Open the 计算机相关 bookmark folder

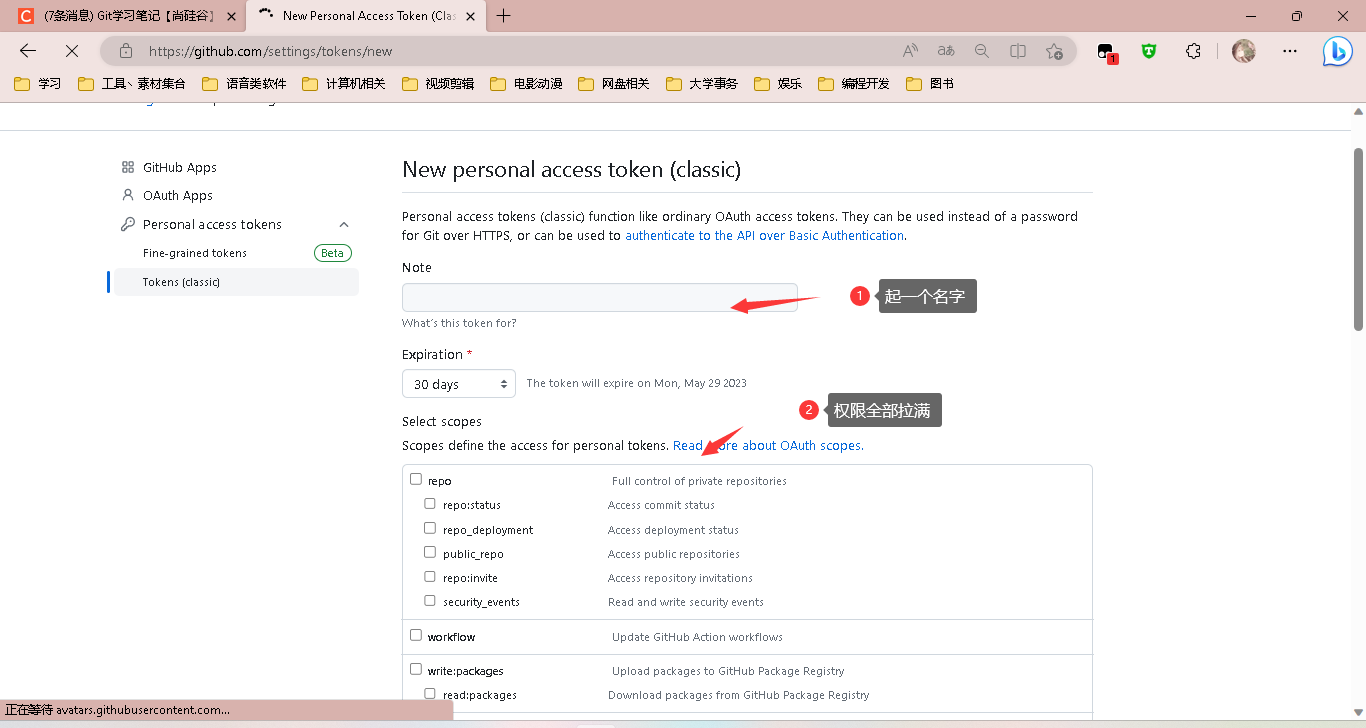tap(345, 84)
